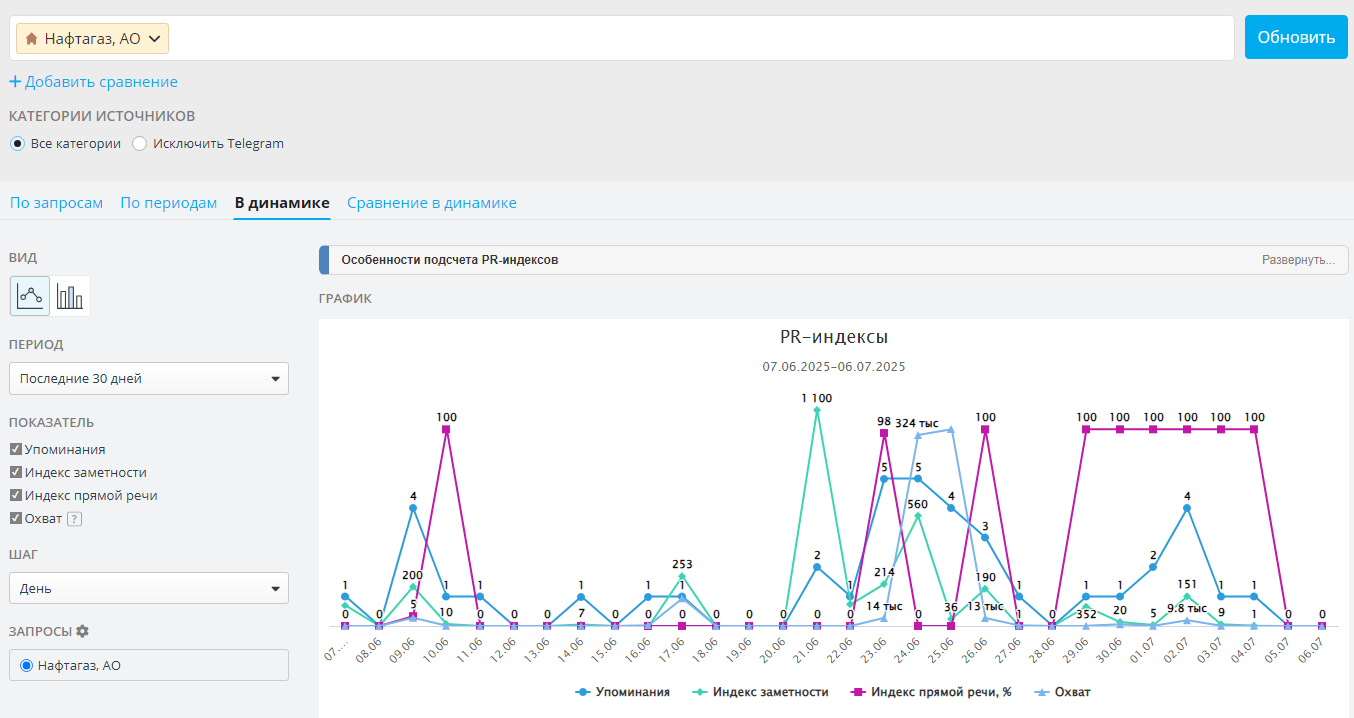Toggle Индекс прямой речи, % legend swatch

coord(857,692)
